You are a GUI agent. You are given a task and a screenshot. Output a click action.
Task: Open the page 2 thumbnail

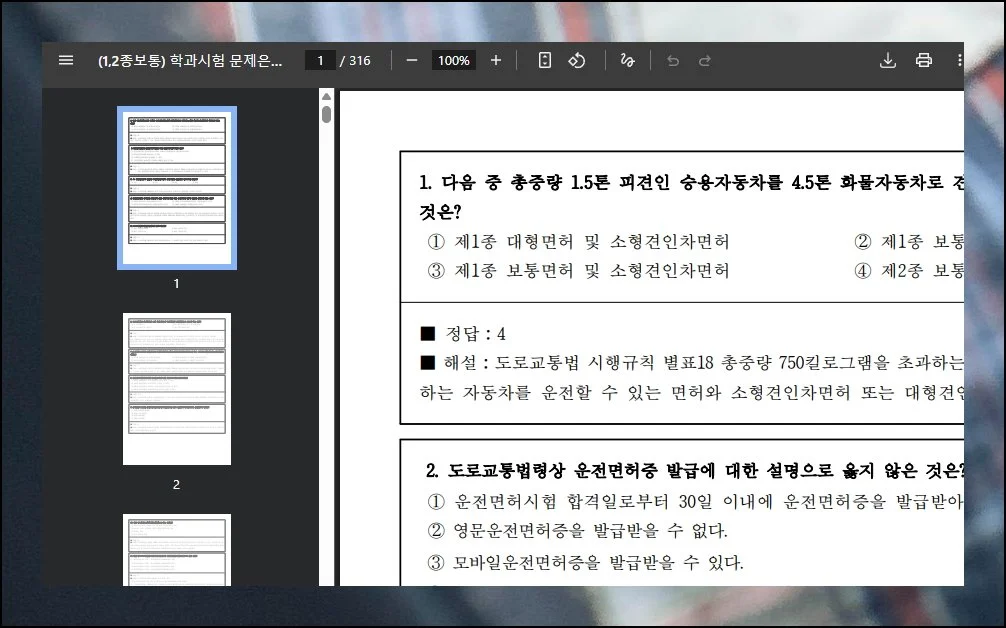(177, 389)
